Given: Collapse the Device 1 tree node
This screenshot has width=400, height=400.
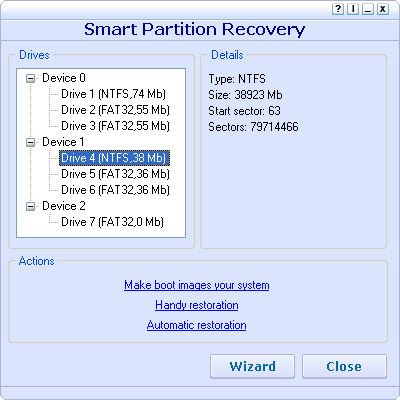Looking at the screenshot, I should pos(31,143).
